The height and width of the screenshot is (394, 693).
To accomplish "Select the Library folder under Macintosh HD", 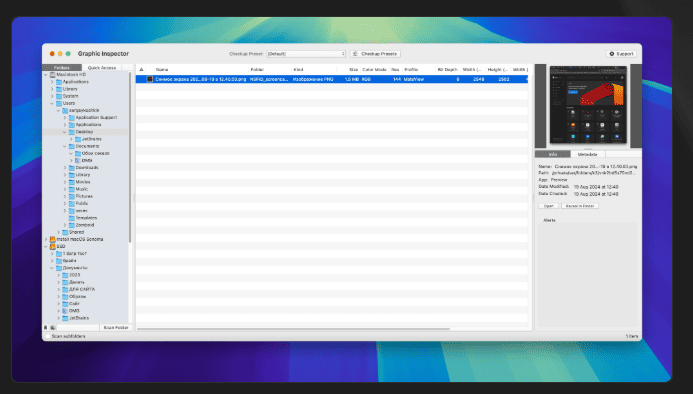I will pos(70,89).
